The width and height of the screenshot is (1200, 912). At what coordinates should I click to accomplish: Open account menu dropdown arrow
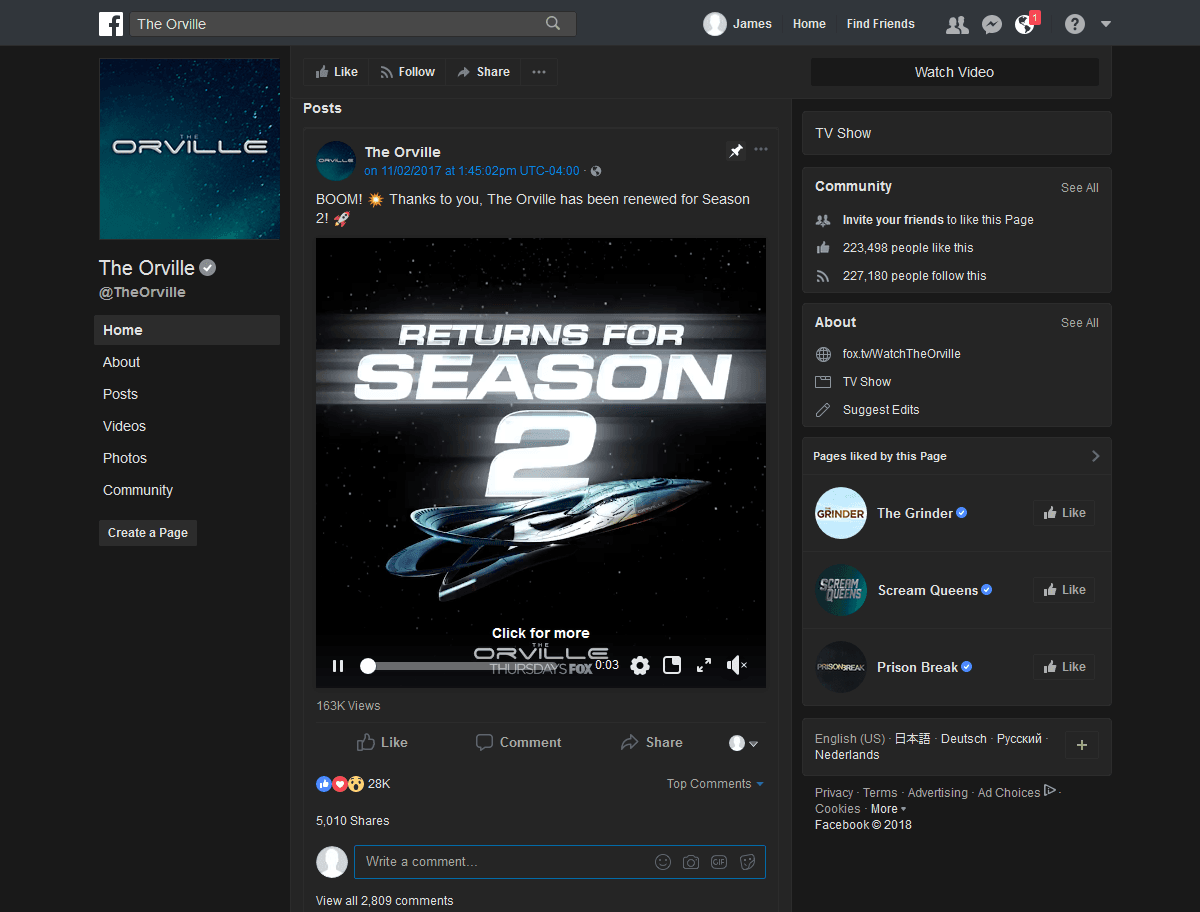point(1106,24)
